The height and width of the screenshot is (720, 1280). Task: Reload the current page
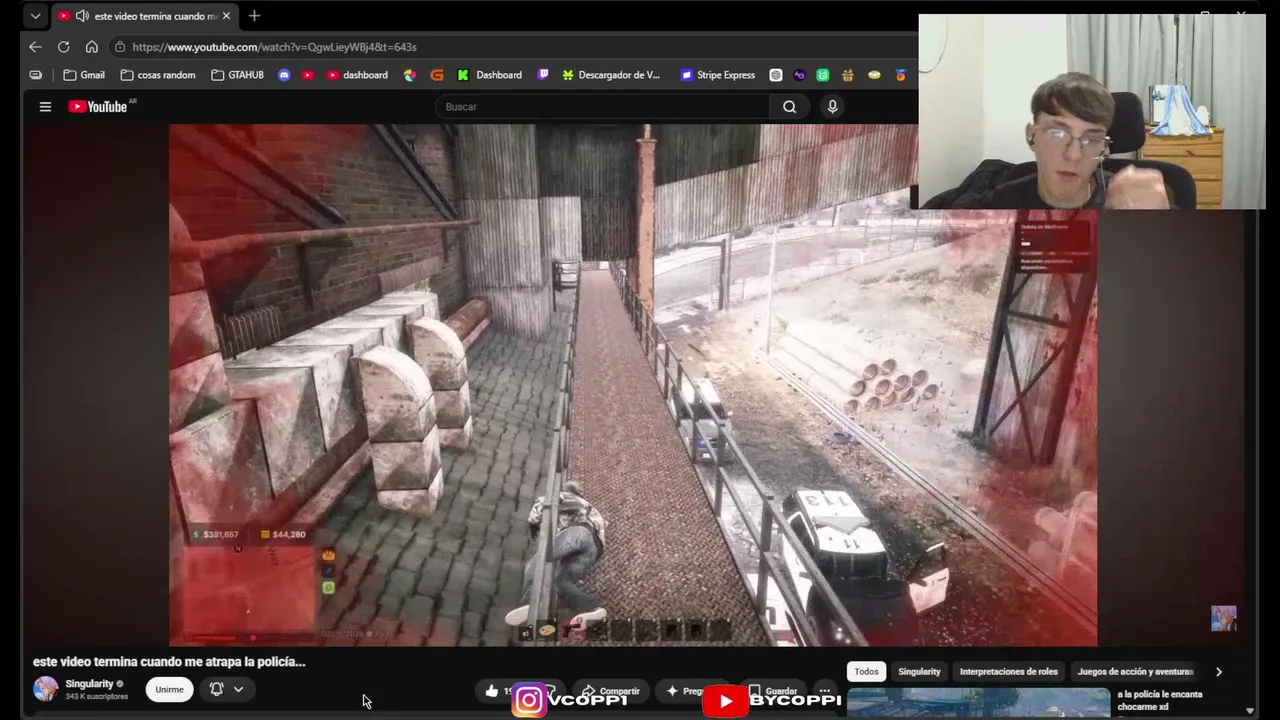(63, 47)
